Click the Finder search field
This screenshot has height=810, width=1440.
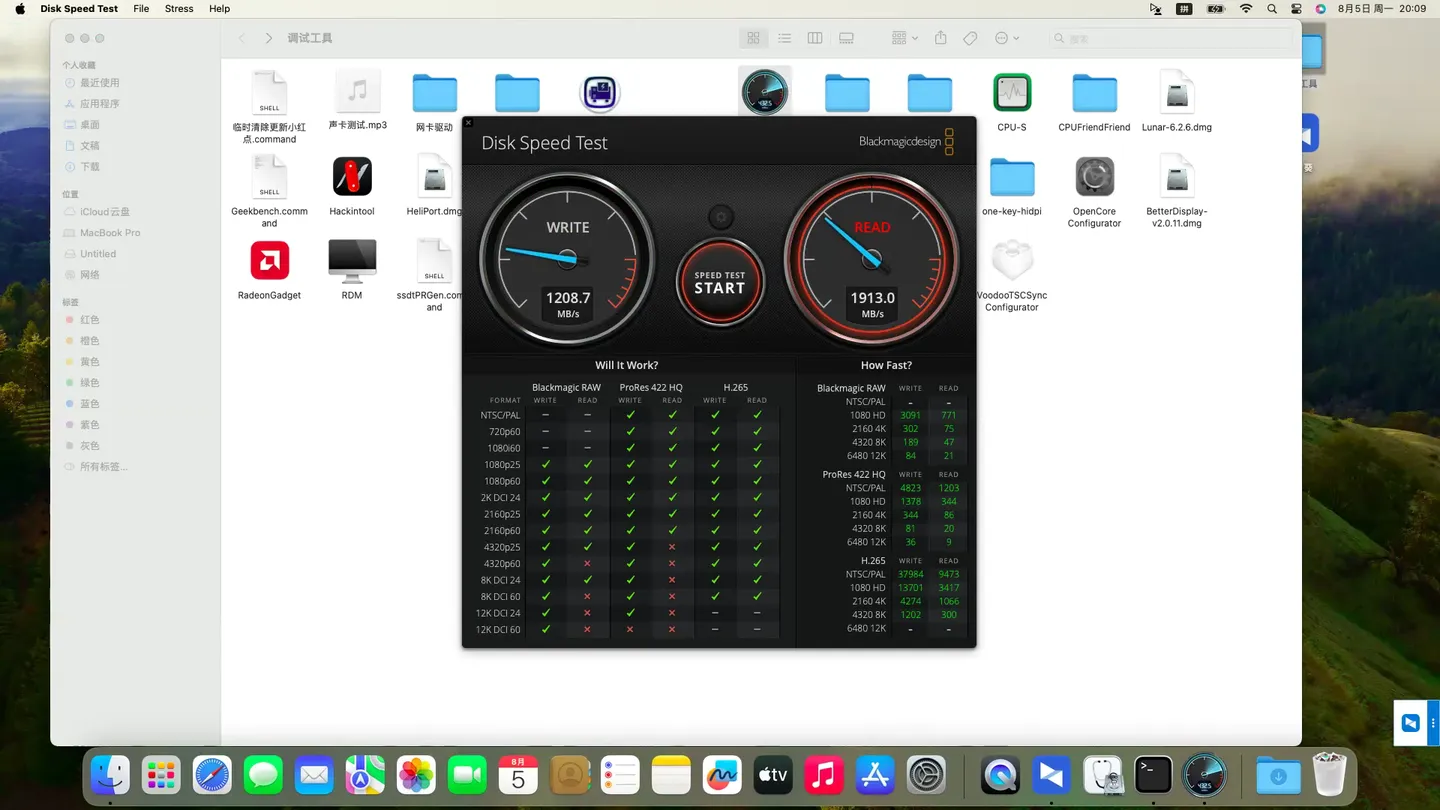coord(1170,38)
